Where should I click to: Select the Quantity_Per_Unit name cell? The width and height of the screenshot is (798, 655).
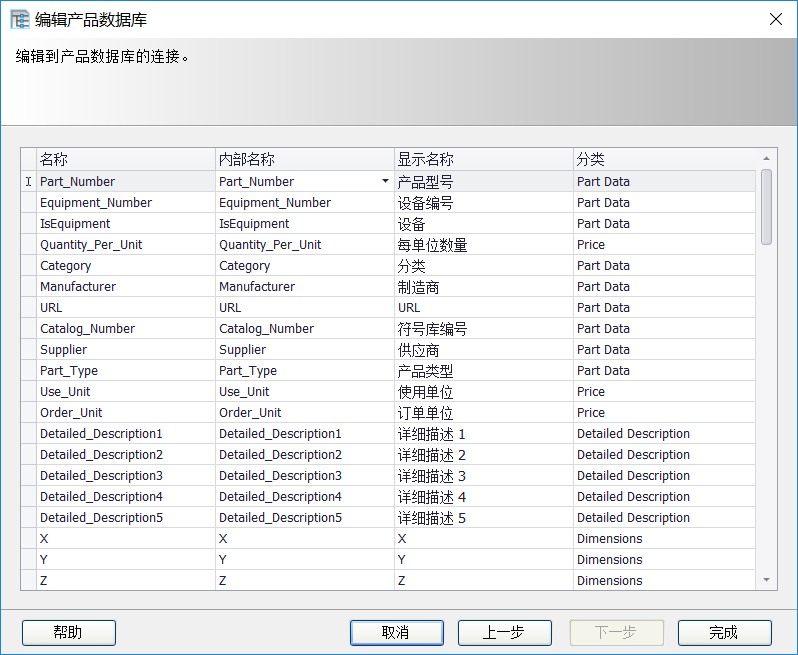tap(126, 245)
